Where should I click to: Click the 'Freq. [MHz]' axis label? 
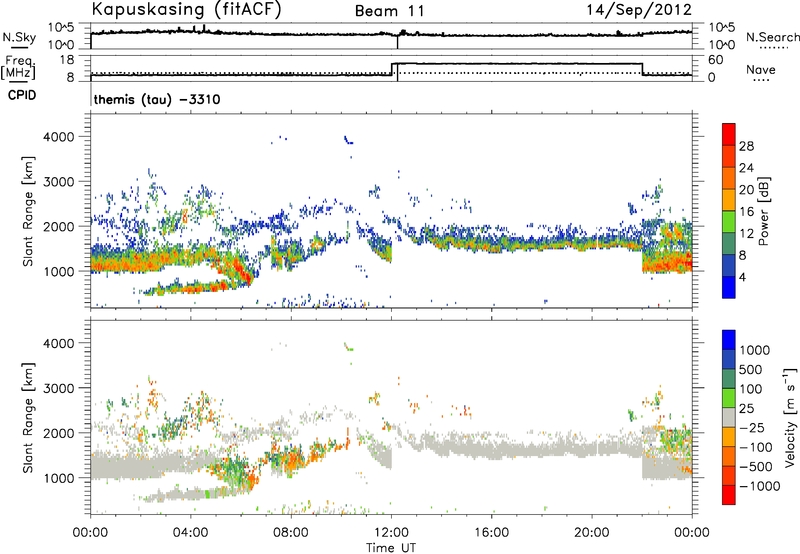coord(19,67)
